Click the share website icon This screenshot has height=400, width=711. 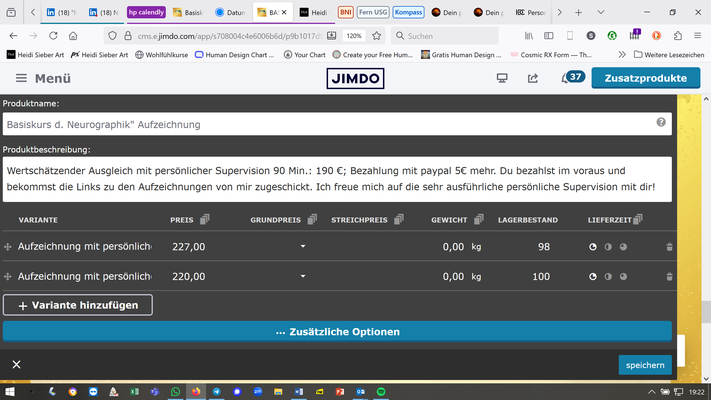(533, 78)
